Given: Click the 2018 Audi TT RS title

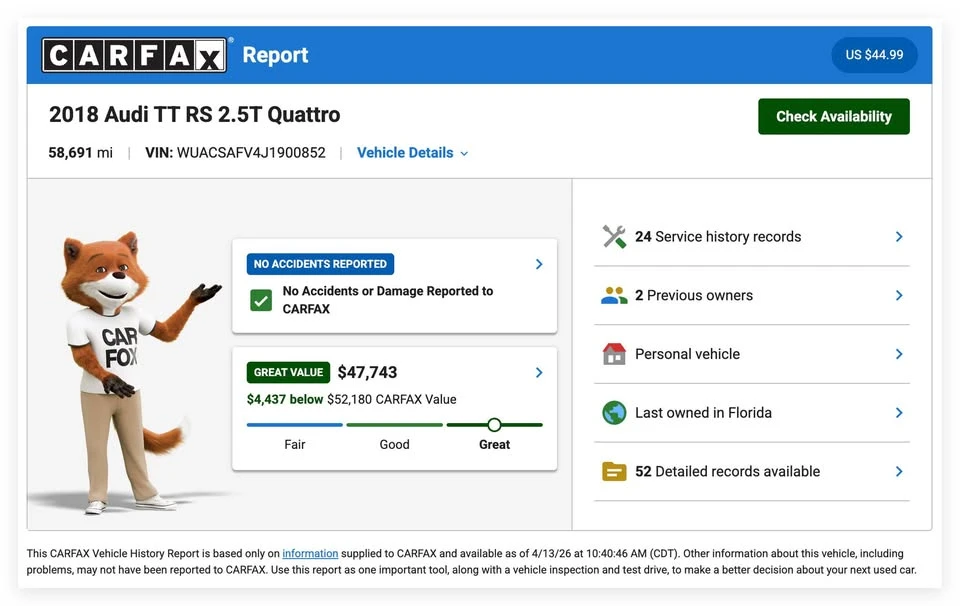Looking at the screenshot, I should click(195, 114).
